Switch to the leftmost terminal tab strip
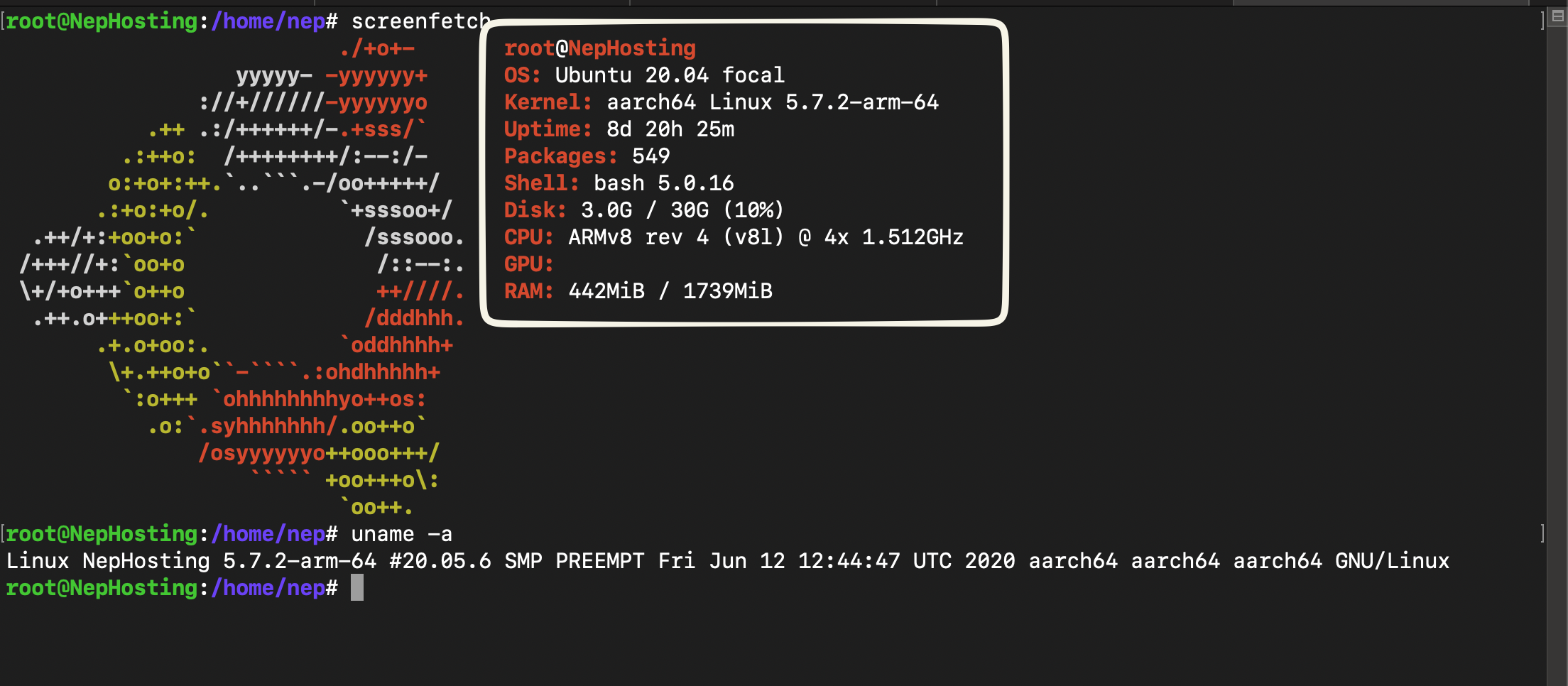Viewport: 1568px width, 686px height. click(x=312, y=3)
